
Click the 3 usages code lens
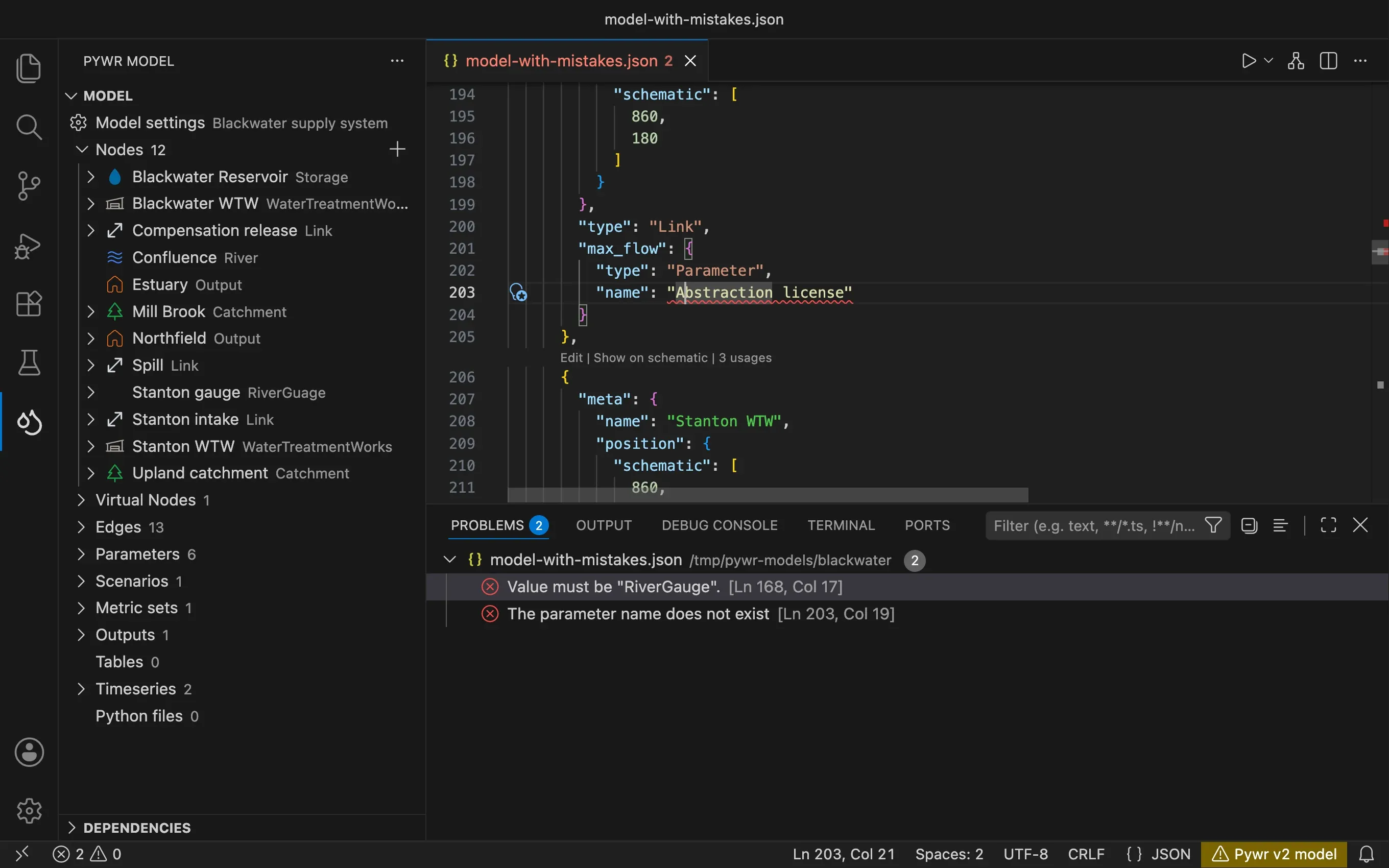point(745,357)
